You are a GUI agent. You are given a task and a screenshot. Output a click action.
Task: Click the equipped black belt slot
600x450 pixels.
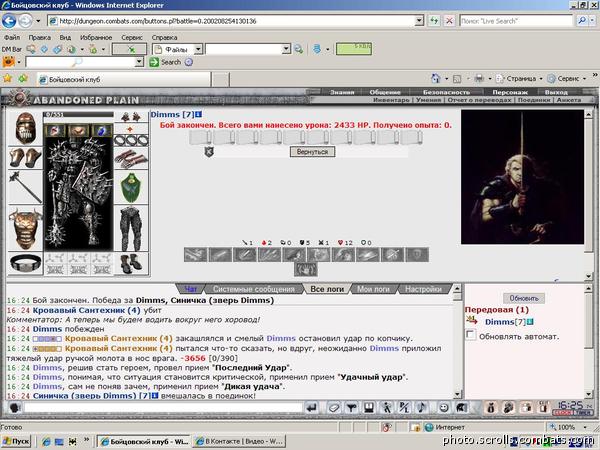[x=25, y=263]
